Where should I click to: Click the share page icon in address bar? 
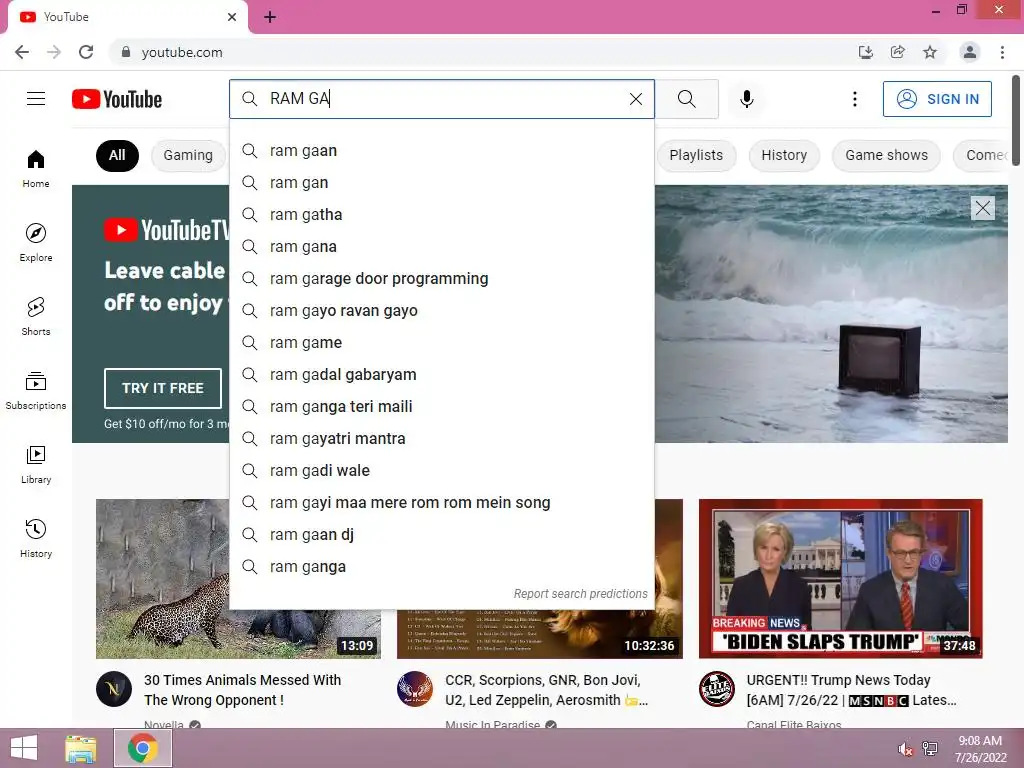coord(897,52)
